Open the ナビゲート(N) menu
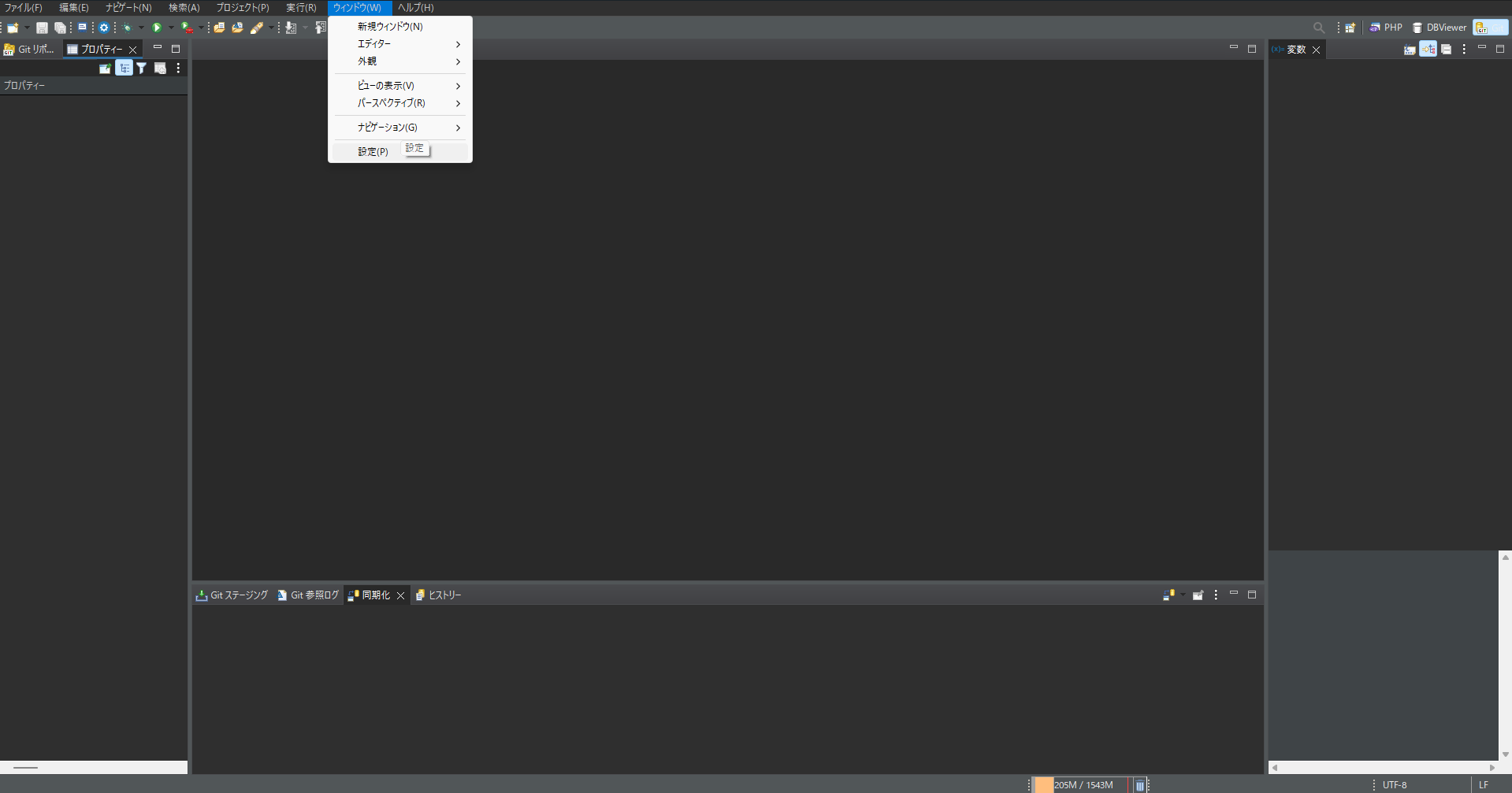The width and height of the screenshot is (1512, 793). pyautogui.click(x=128, y=8)
